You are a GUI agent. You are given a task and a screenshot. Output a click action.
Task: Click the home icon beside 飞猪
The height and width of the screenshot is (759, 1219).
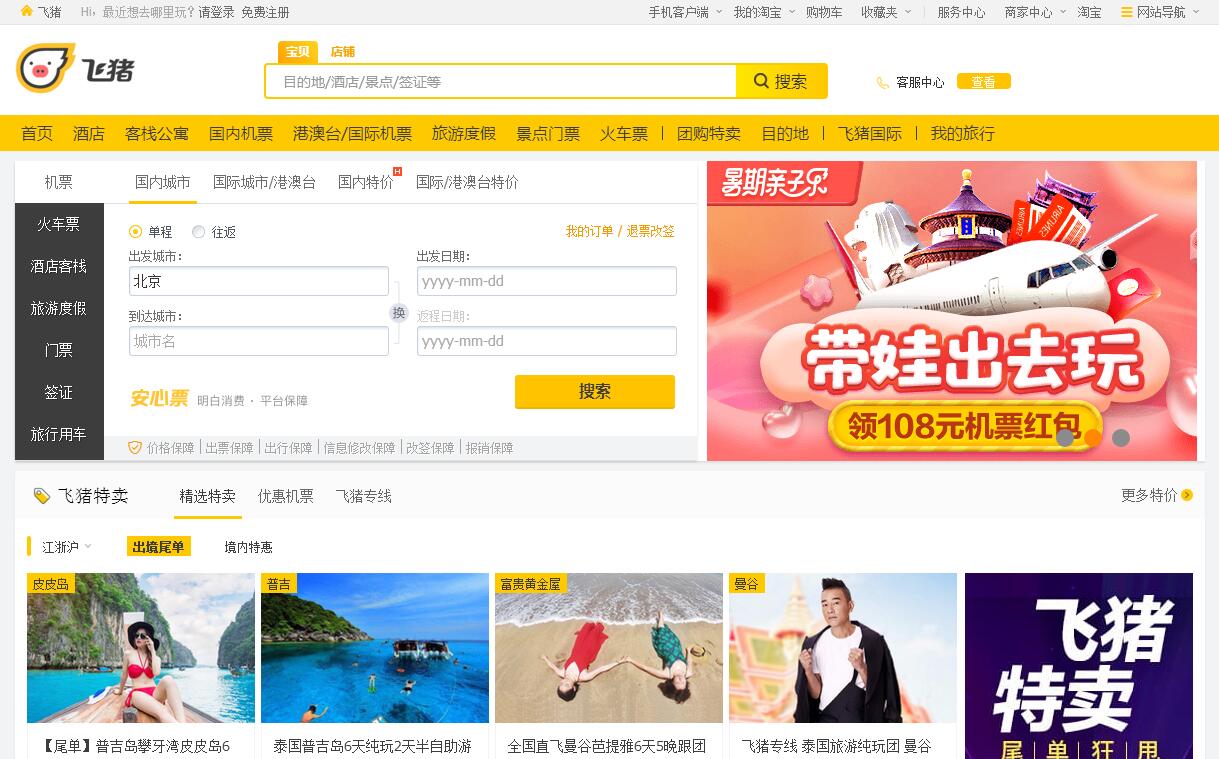(26, 12)
